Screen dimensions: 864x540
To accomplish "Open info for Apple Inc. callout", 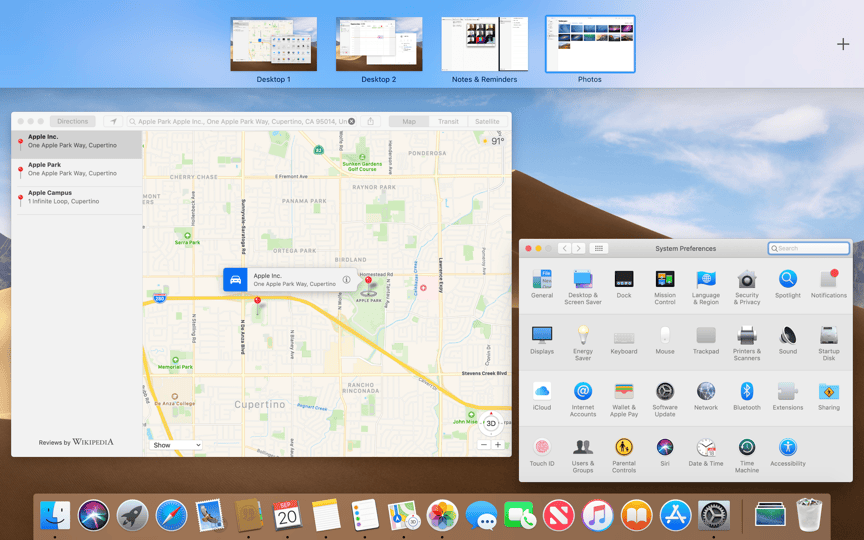I will click(x=347, y=279).
